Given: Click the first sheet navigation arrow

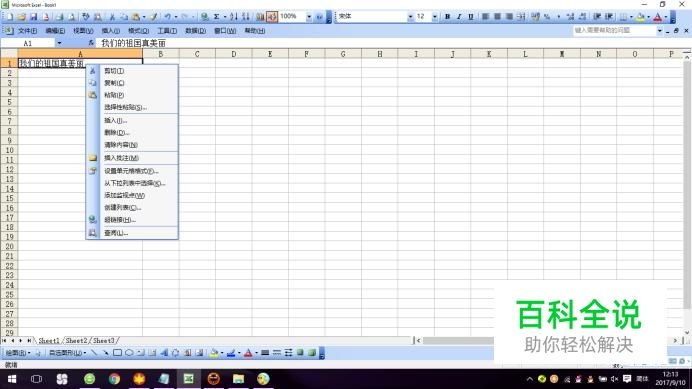Looking at the screenshot, I should (x=4, y=340).
